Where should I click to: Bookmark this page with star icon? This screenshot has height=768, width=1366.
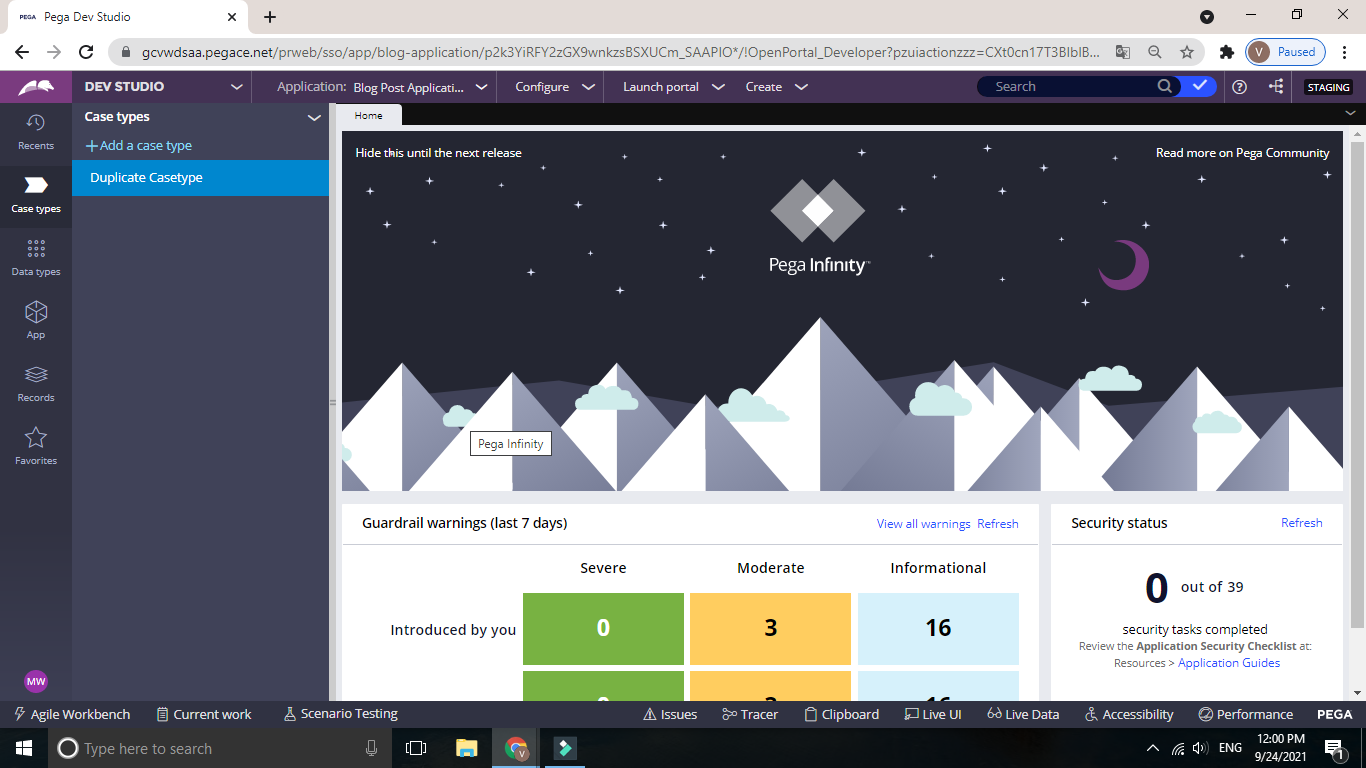[1187, 52]
